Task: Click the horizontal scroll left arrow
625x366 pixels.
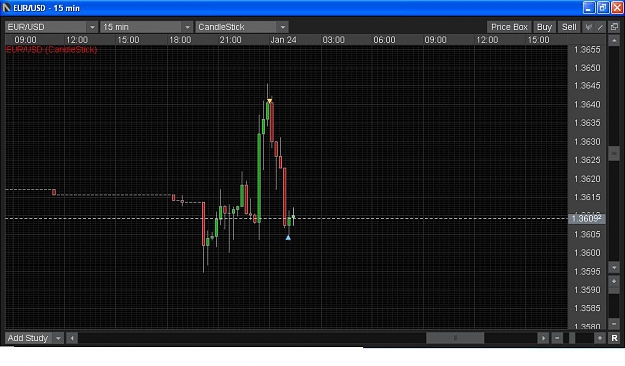Action: (72, 338)
